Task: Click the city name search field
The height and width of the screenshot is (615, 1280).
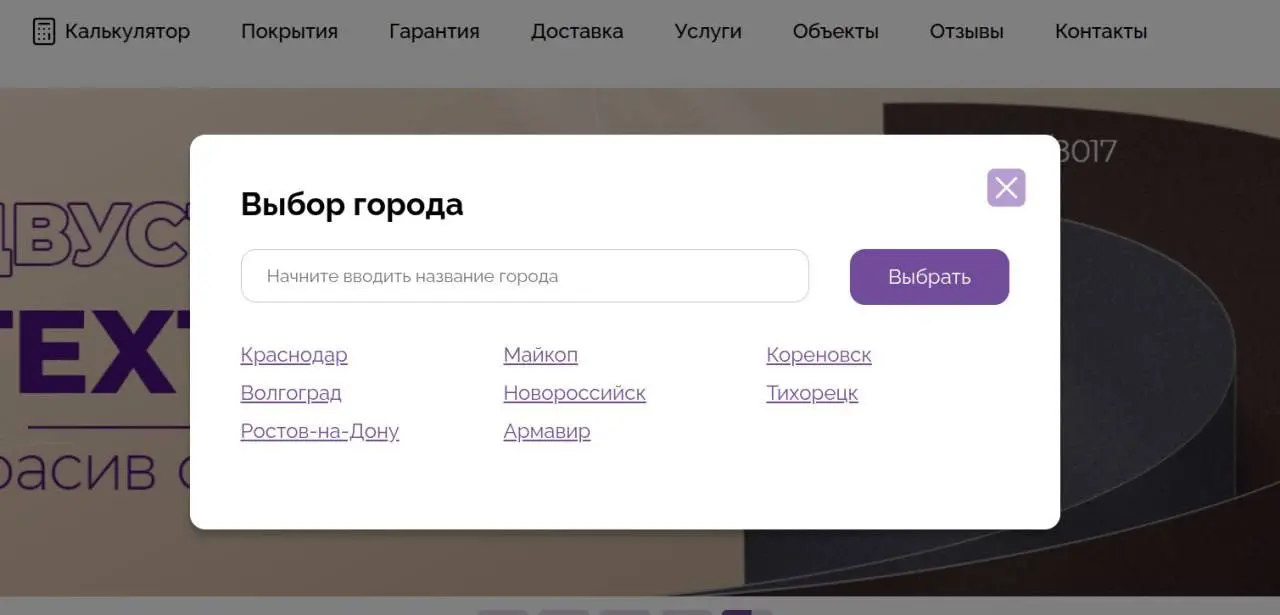Action: (x=524, y=276)
